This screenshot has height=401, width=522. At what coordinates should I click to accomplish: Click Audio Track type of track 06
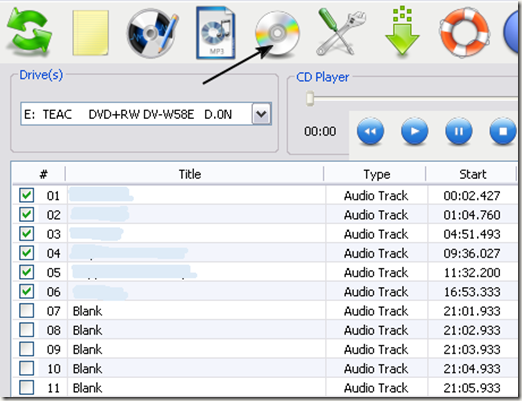tap(376, 292)
